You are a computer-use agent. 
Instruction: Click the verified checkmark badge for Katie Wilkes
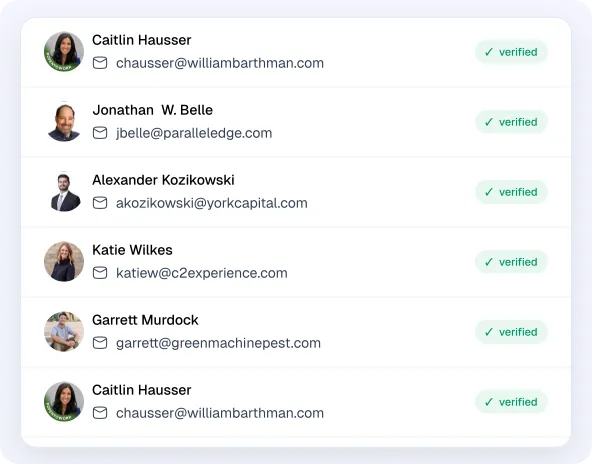coord(511,262)
